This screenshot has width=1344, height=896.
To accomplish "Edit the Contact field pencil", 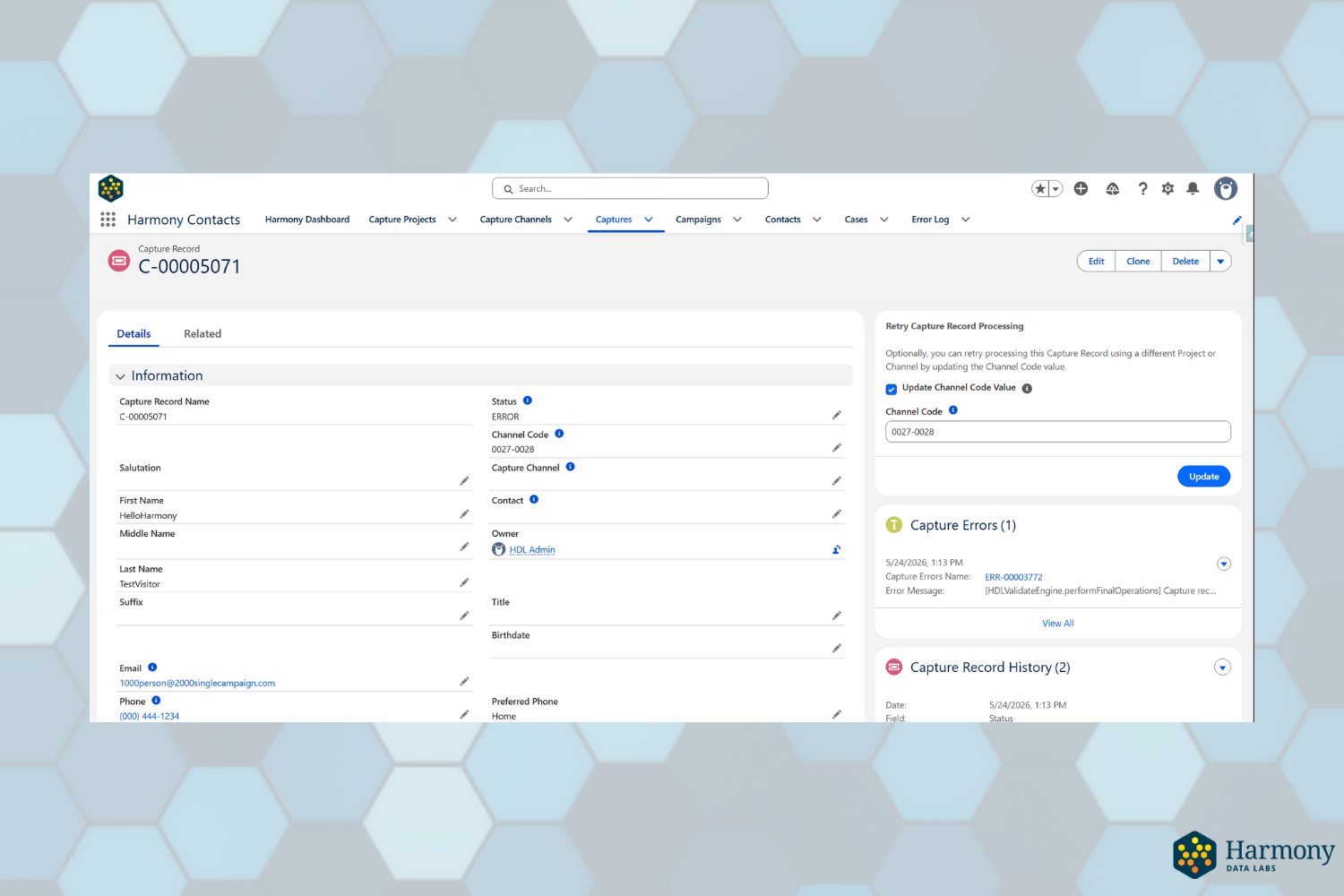I will tap(837, 514).
